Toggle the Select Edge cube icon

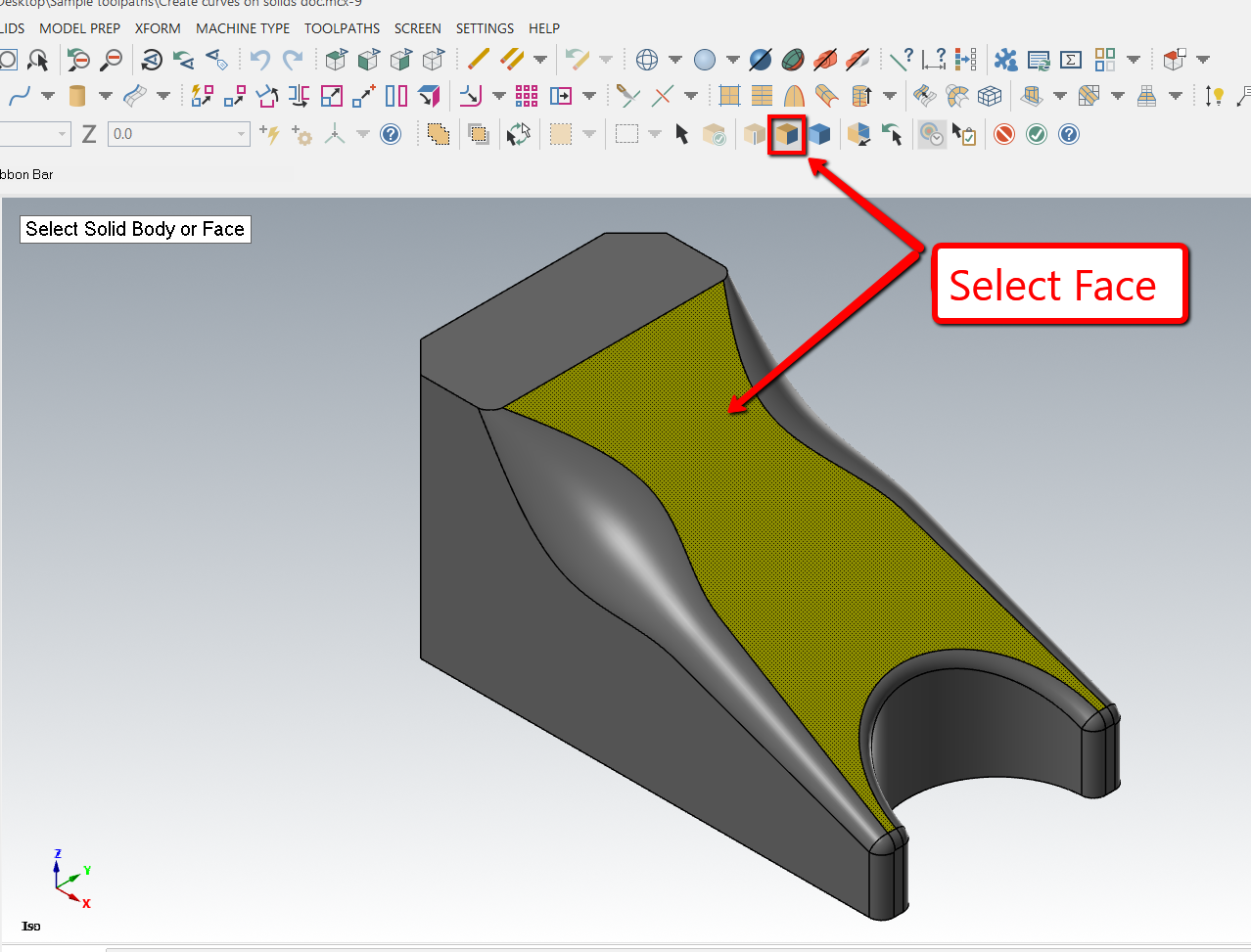755,134
